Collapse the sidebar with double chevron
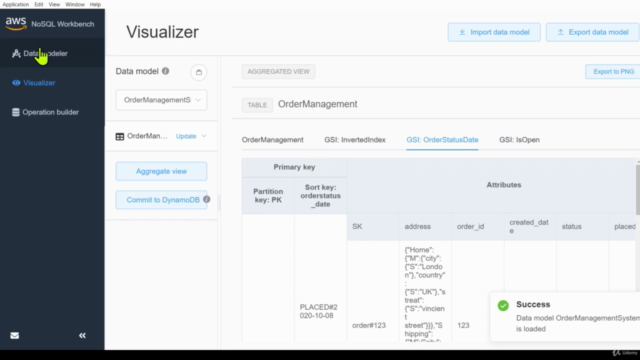The width and height of the screenshot is (640, 360). [82, 336]
